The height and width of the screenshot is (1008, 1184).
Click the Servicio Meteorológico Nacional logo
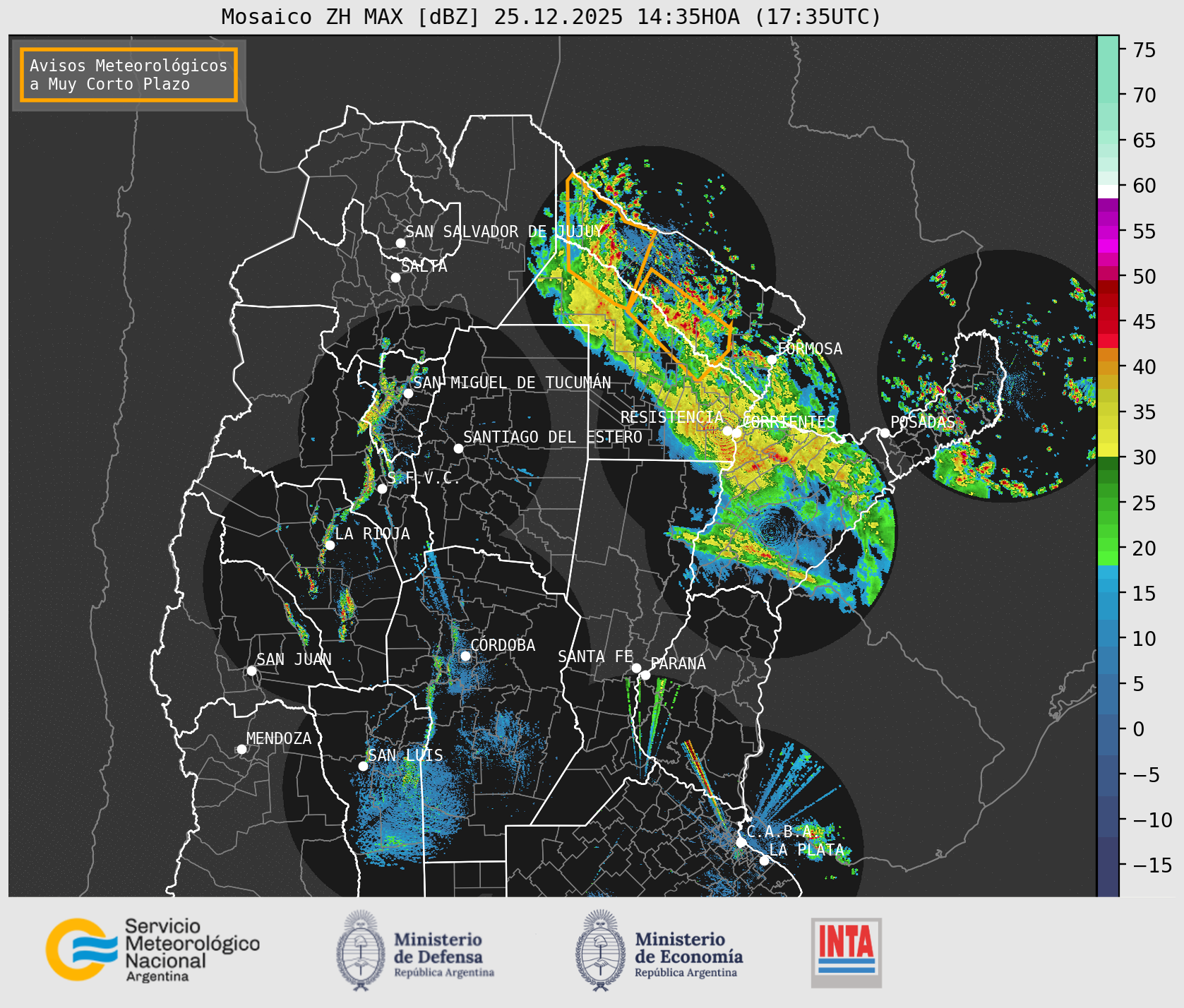click(x=153, y=949)
